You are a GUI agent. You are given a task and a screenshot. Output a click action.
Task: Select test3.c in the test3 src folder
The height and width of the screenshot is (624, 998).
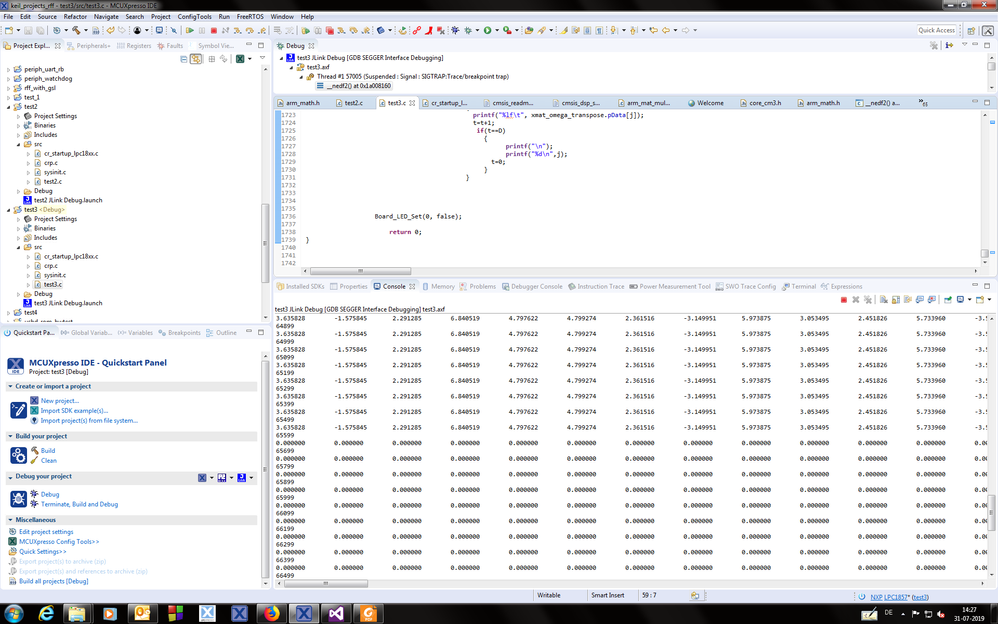click(53, 285)
